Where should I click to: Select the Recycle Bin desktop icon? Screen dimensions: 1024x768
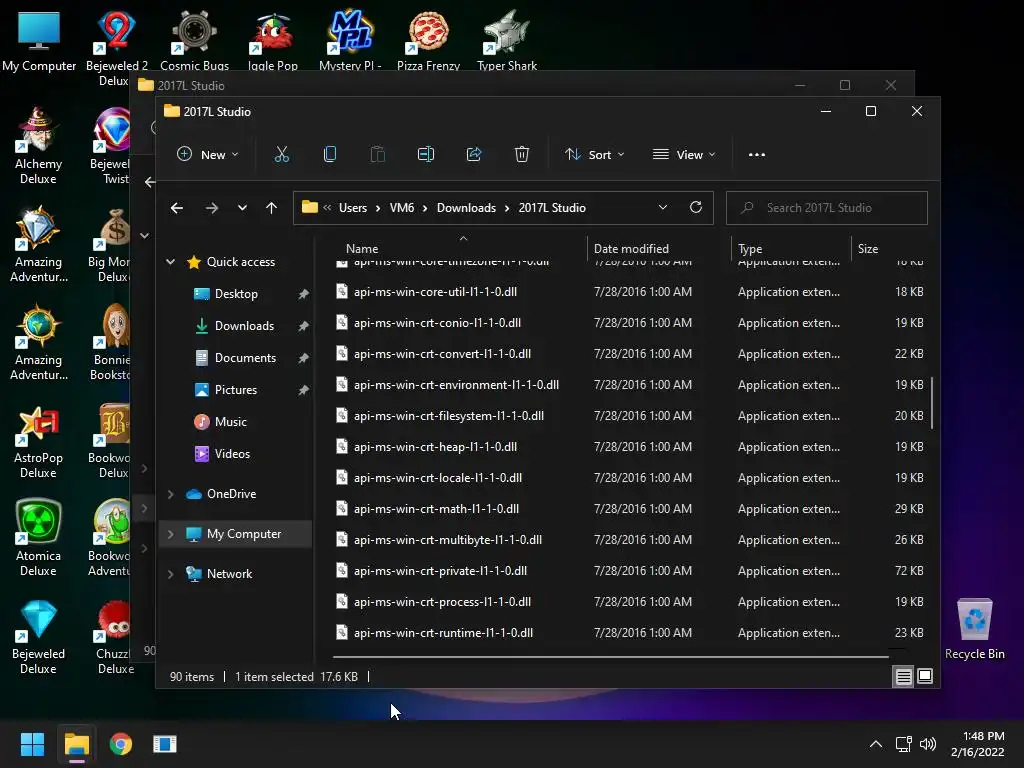click(974, 629)
